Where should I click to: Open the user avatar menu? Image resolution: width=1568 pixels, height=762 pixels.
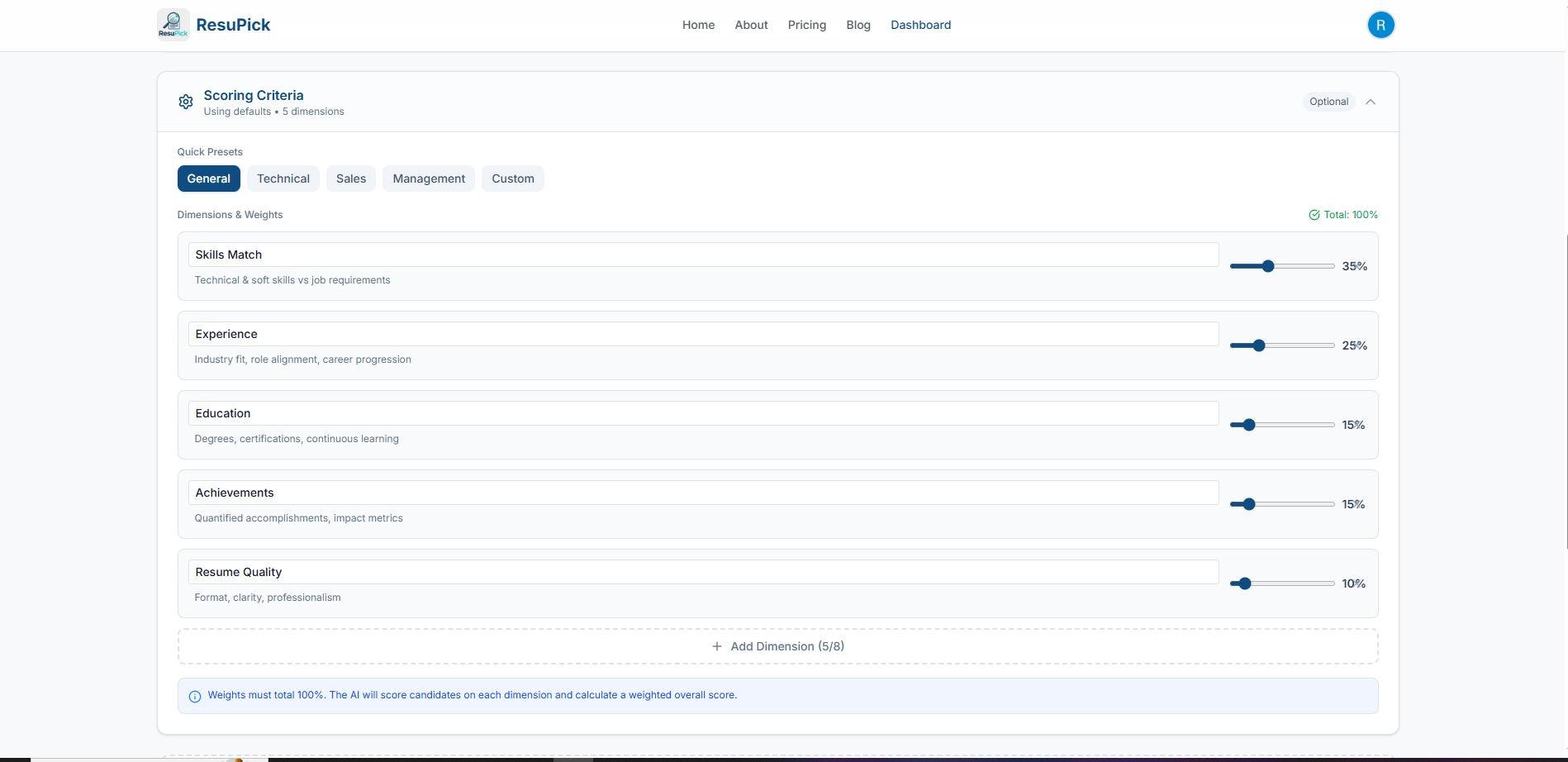click(1380, 25)
